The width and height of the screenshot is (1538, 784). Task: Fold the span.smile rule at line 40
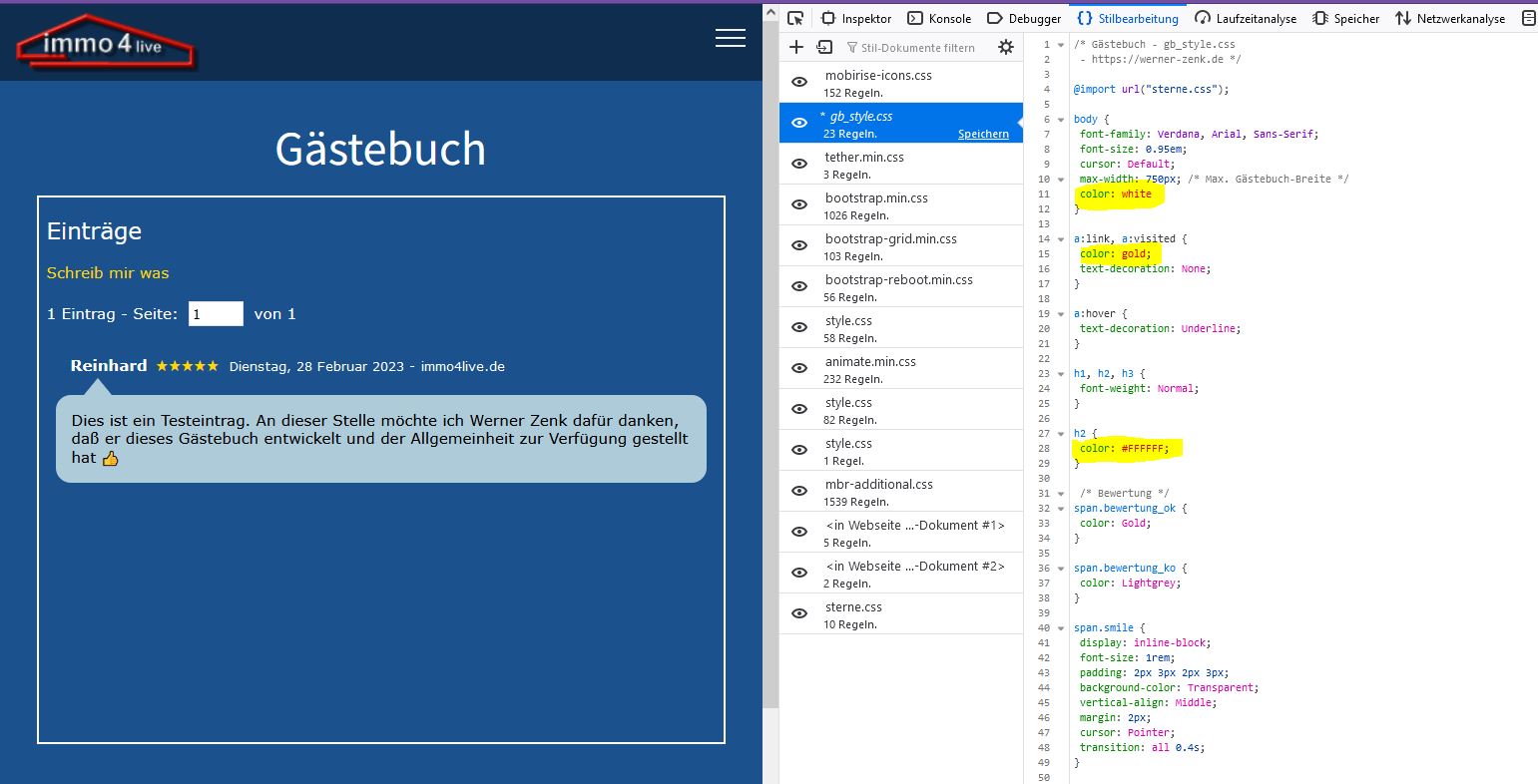click(1061, 628)
